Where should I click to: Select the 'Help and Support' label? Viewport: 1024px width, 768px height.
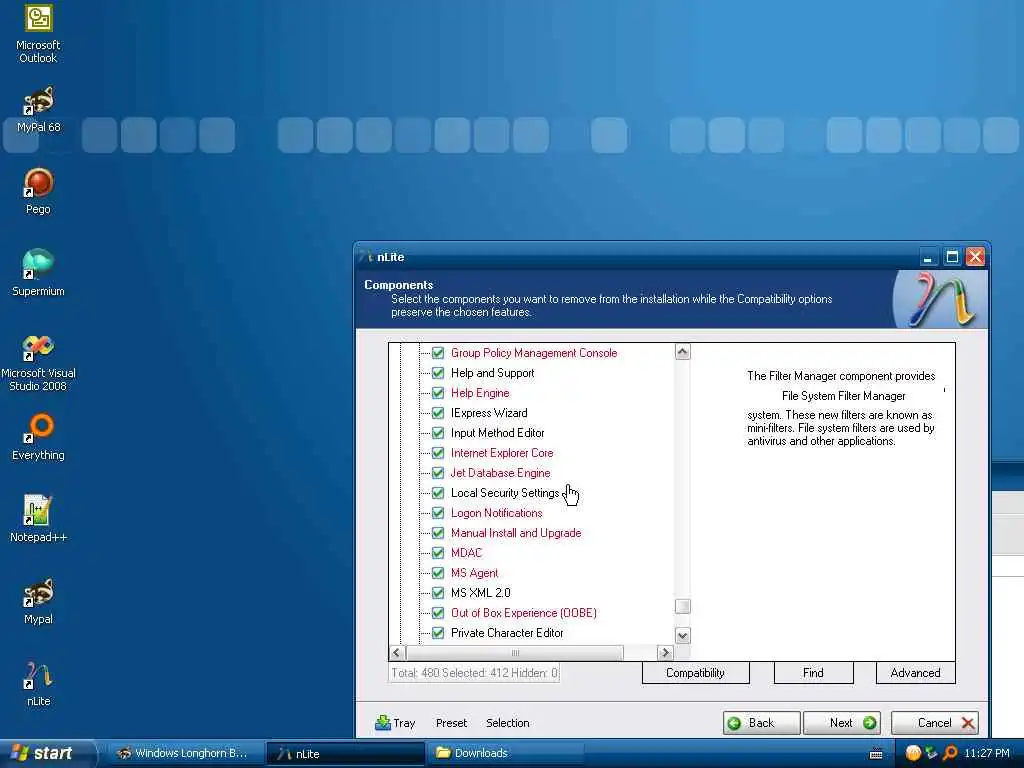point(492,373)
